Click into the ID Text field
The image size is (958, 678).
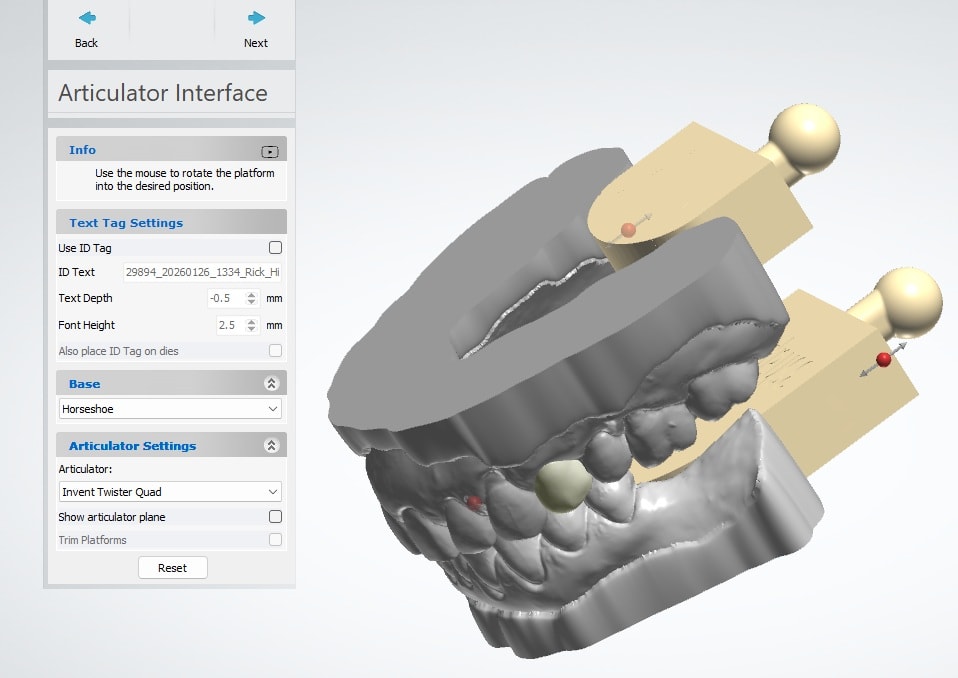[202, 272]
